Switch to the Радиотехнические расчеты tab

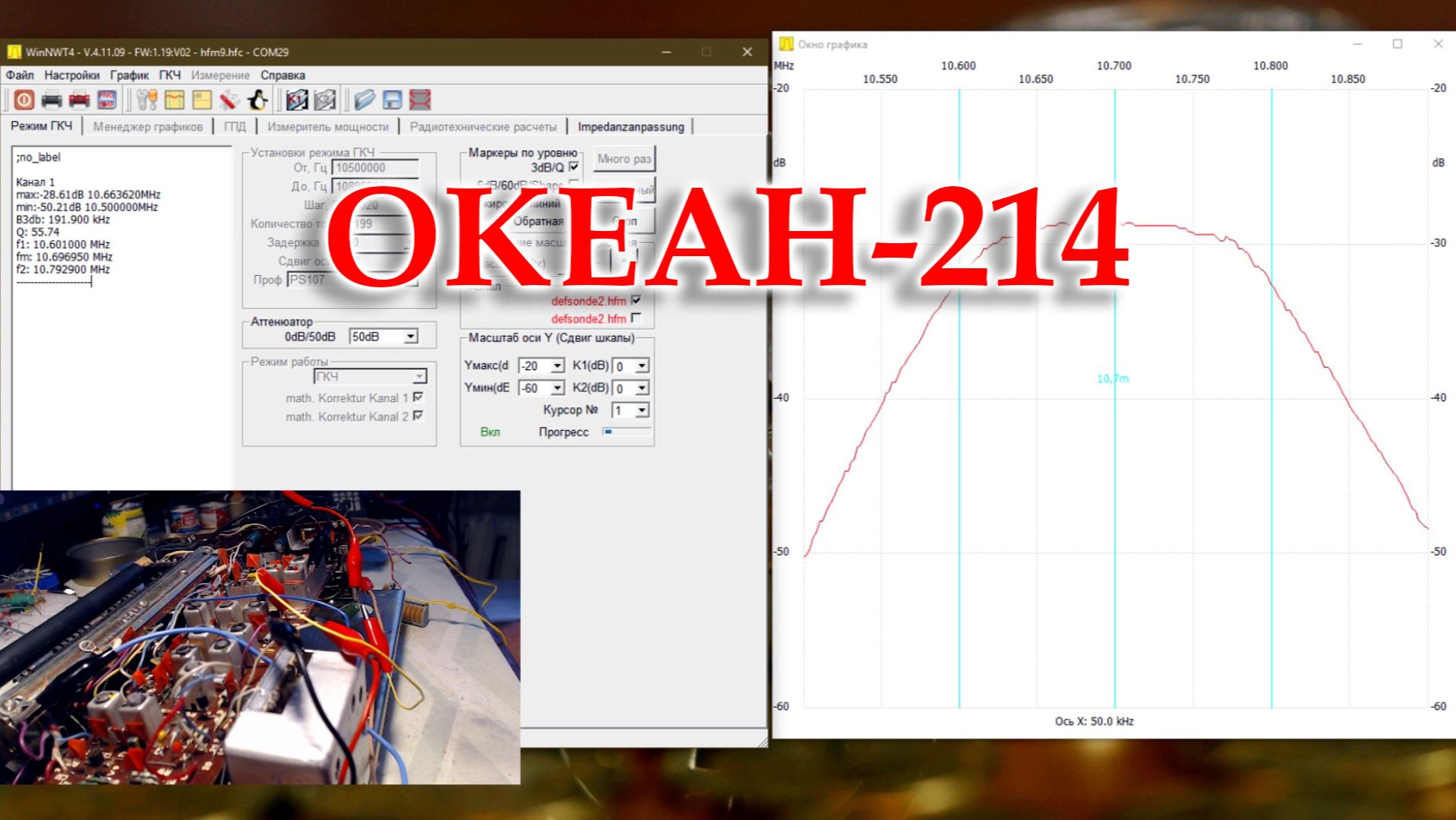tap(483, 127)
